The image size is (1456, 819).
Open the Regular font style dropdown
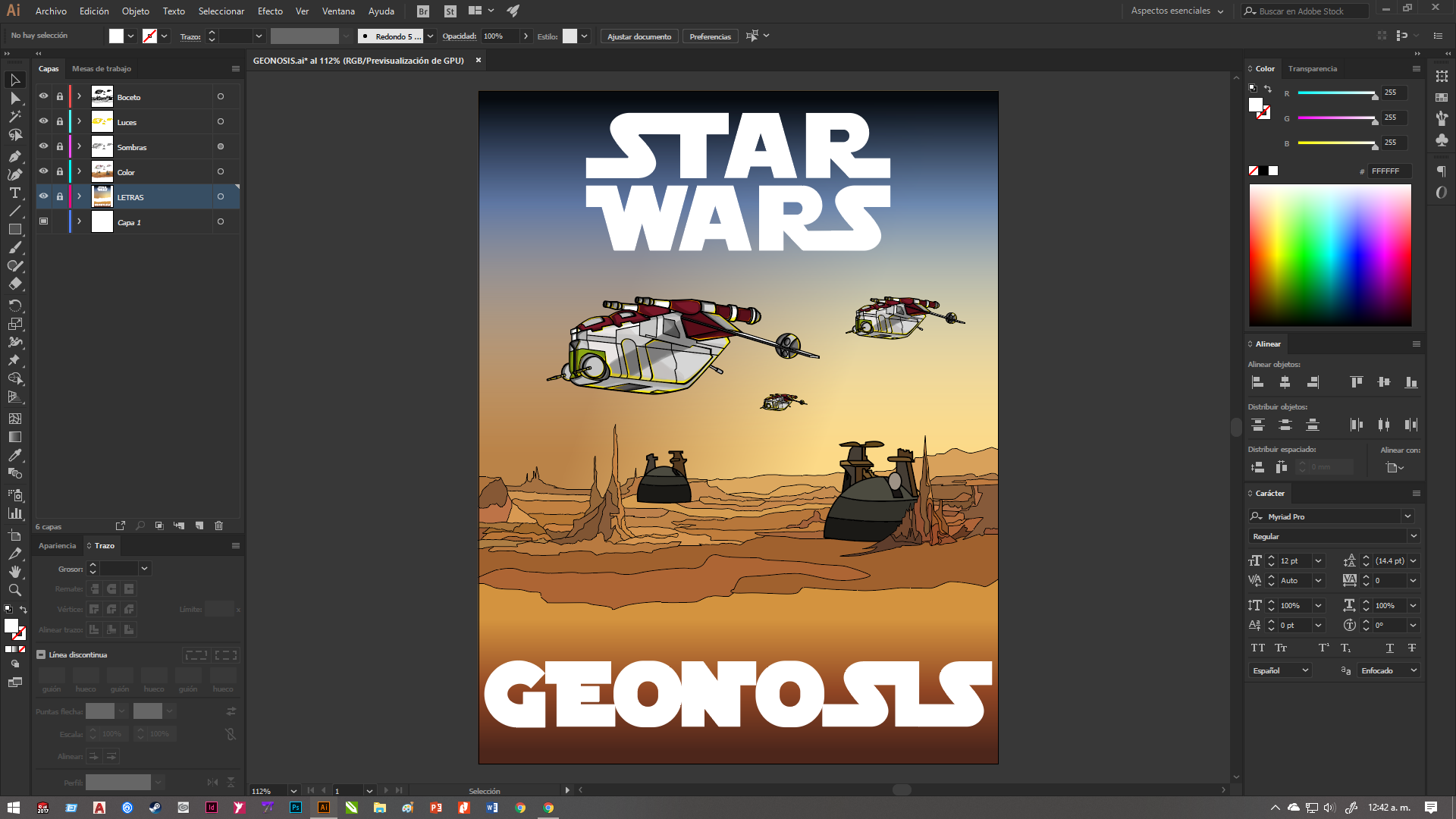pyautogui.click(x=1414, y=536)
